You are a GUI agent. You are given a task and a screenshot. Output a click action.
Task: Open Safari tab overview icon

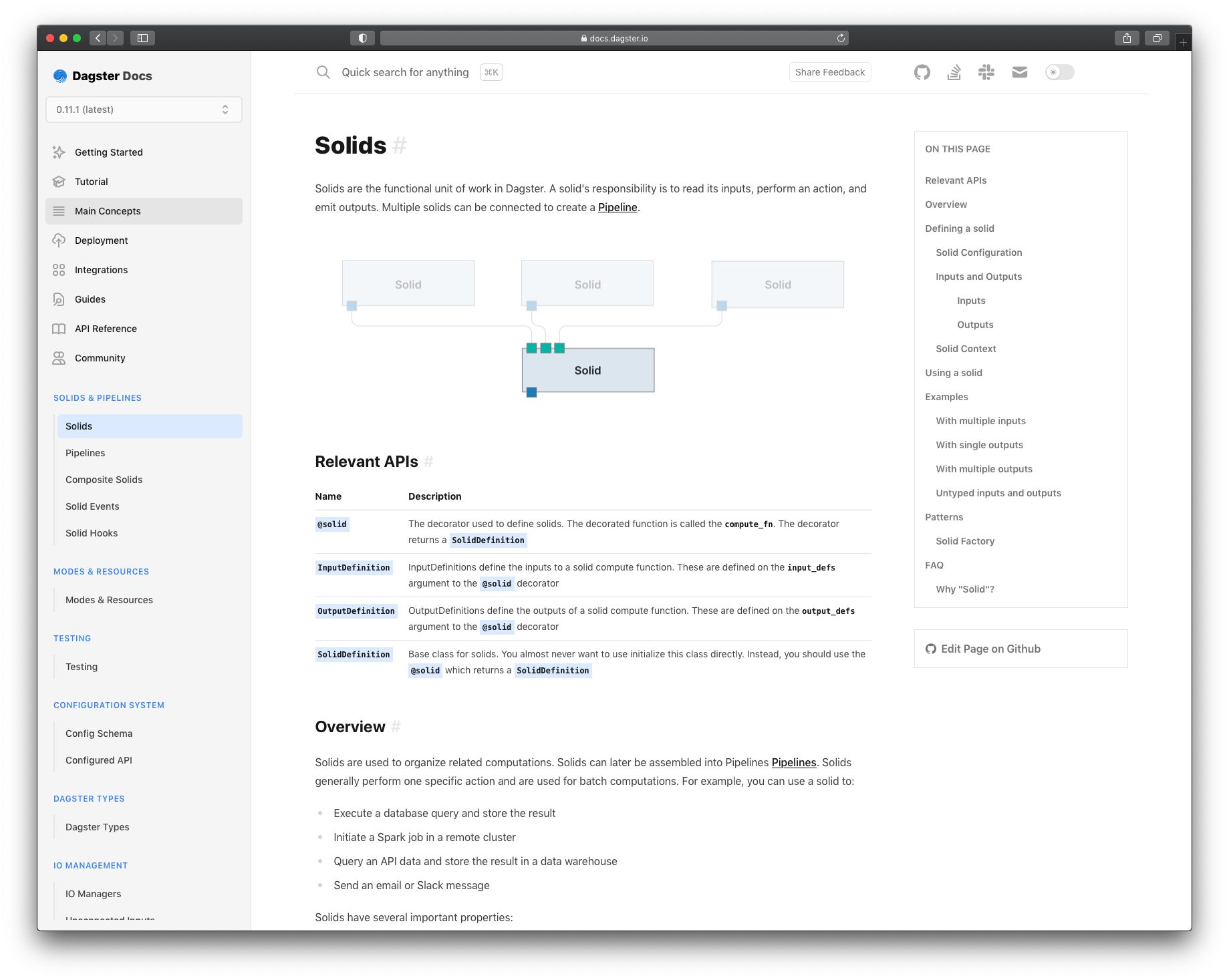point(1157,38)
